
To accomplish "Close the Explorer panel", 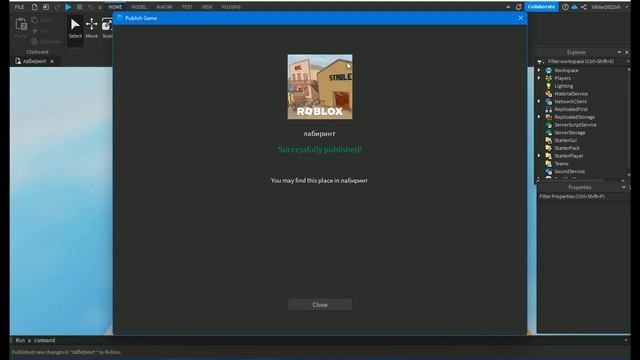I will coord(627,52).
